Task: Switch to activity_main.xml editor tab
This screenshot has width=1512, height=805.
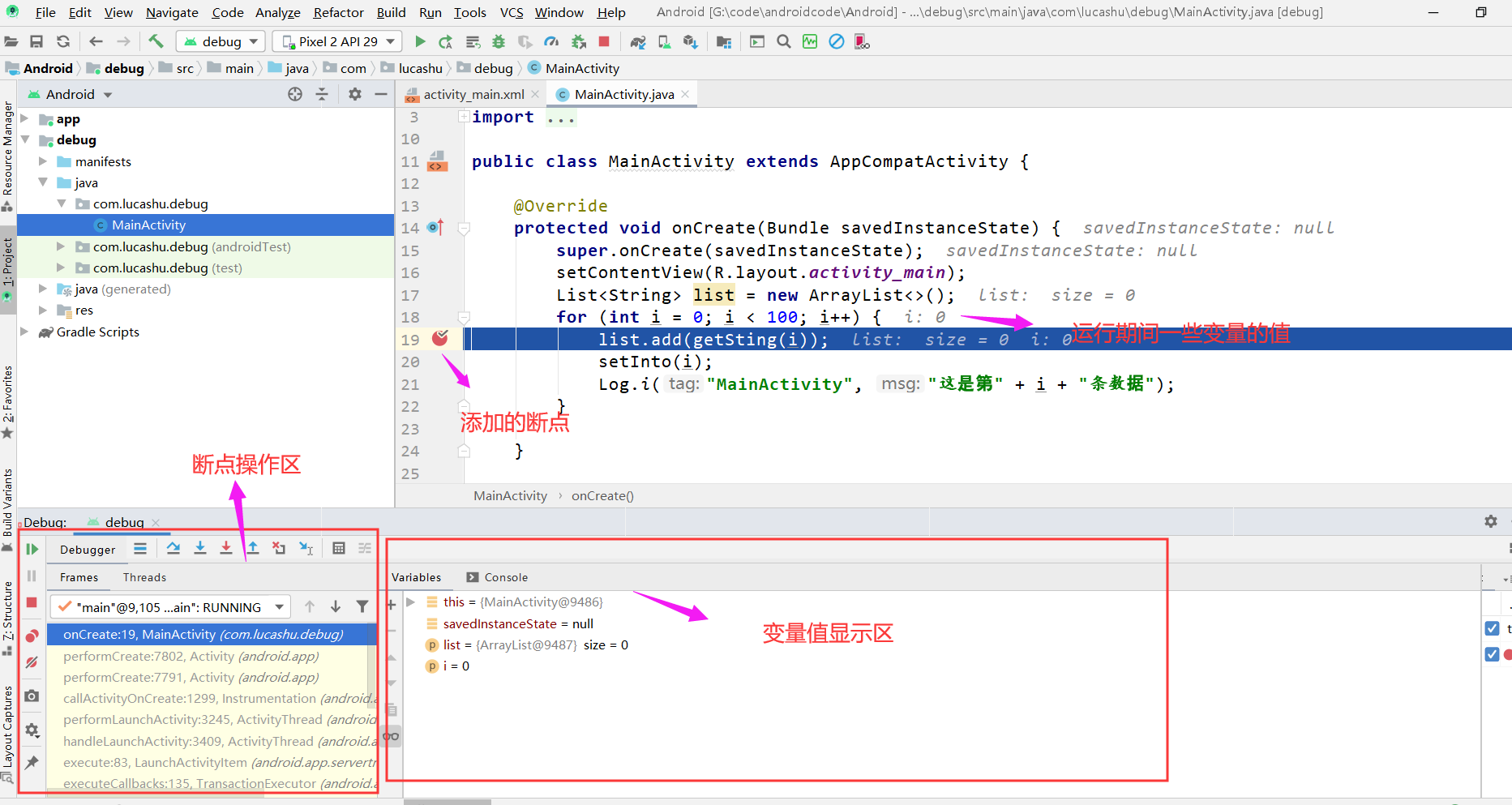Action: [x=473, y=95]
